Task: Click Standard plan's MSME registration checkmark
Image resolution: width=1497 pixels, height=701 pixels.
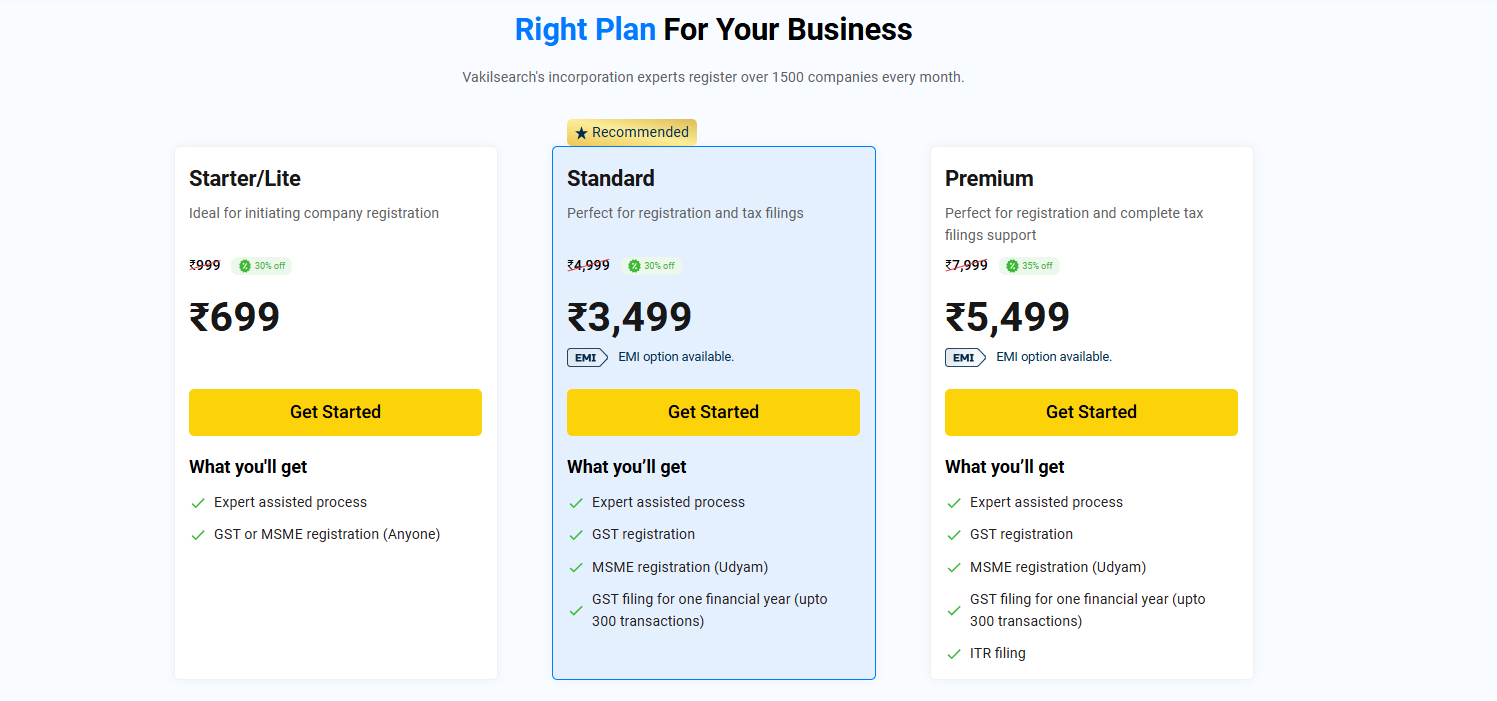Action: coord(576,568)
